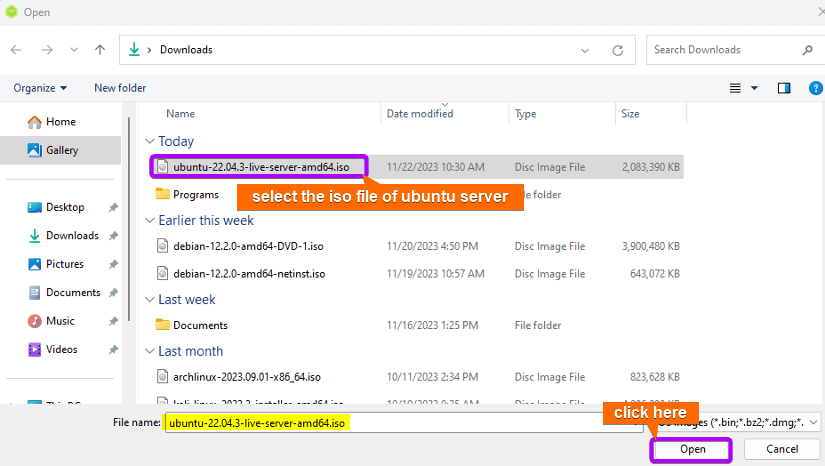Click the Downloads breadcrumb in address bar

pyautogui.click(x=186, y=50)
